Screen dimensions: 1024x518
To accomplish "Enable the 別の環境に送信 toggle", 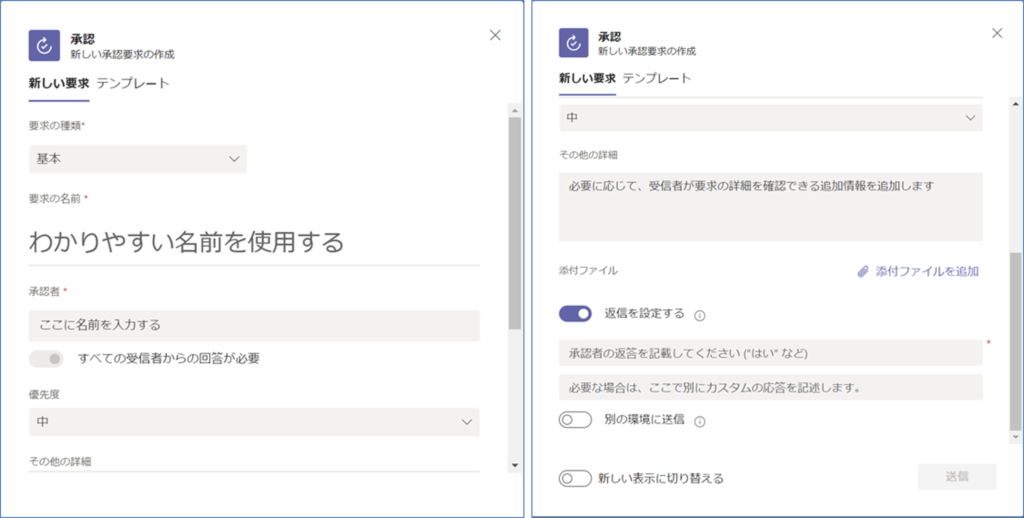I will coord(575,420).
